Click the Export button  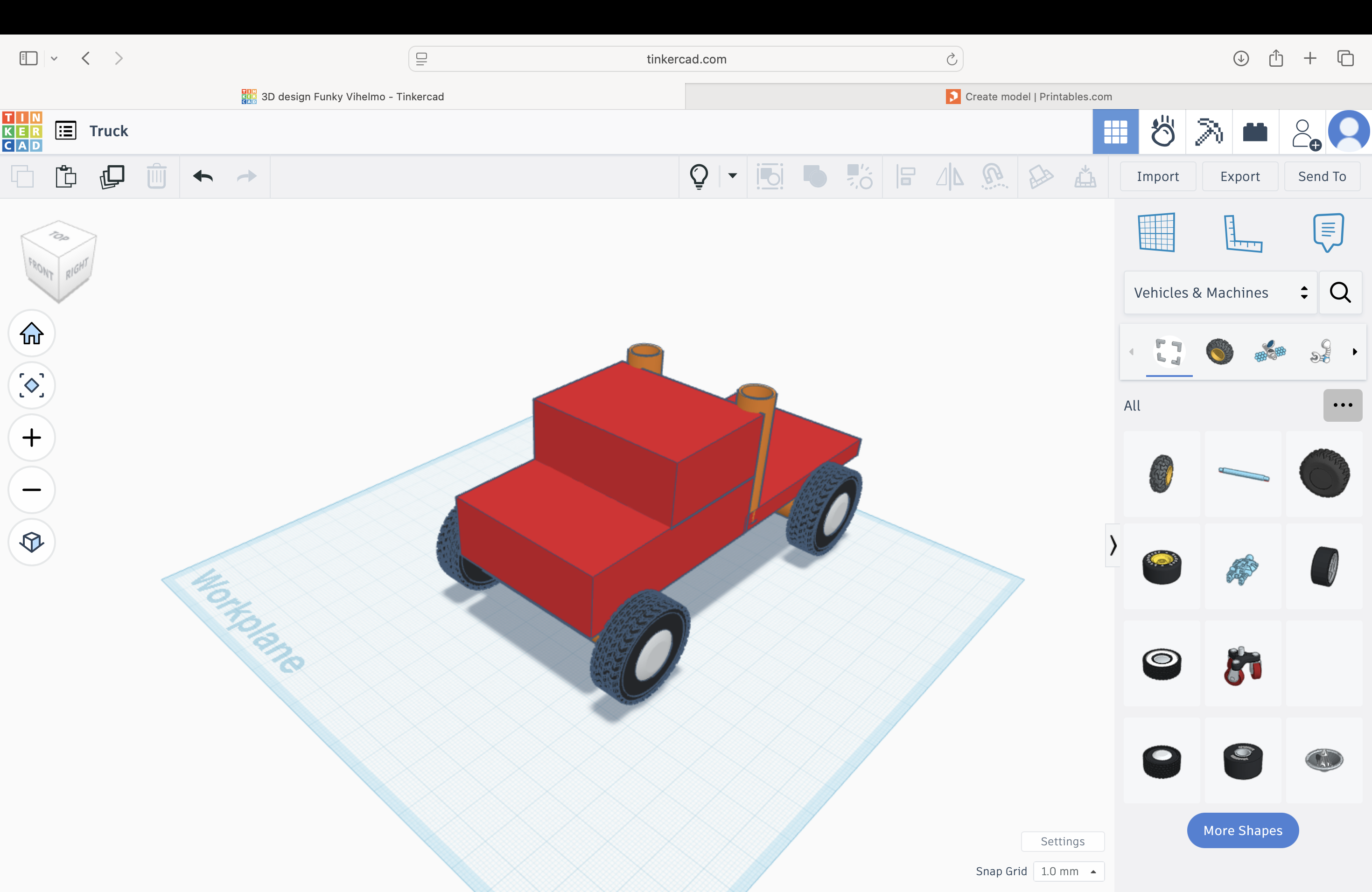[1240, 176]
